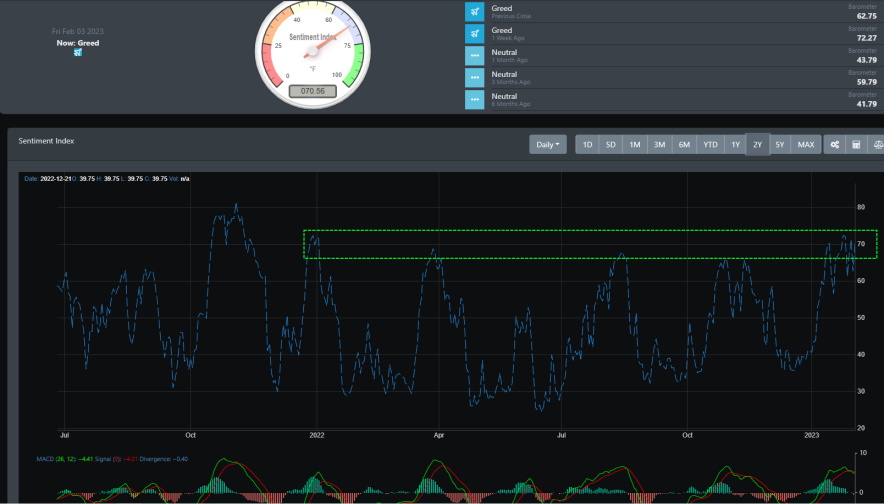
Task: Click the Greed 1 Week Ago icon
Action: pos(475,34)
